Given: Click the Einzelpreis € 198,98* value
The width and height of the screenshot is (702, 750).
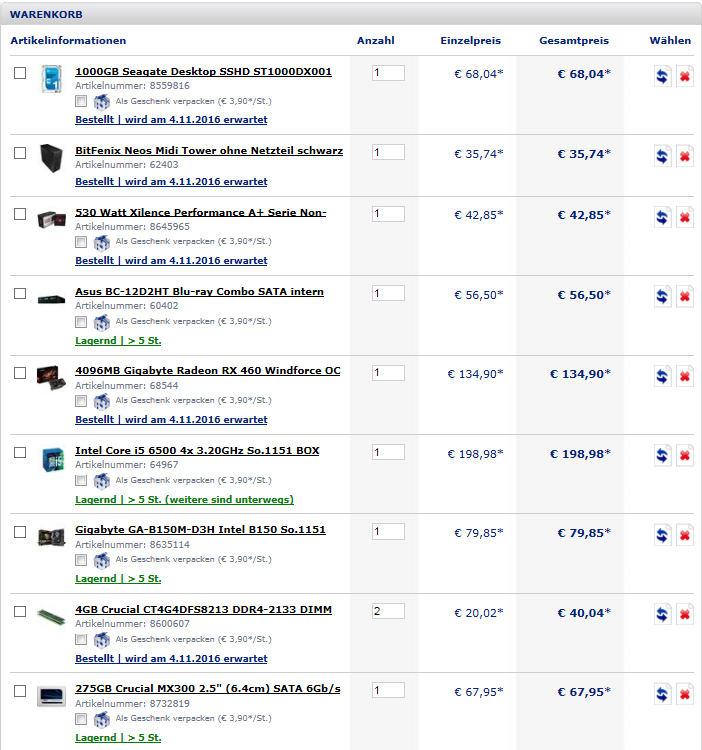Looking at the screenshot, I should point(475,453).
